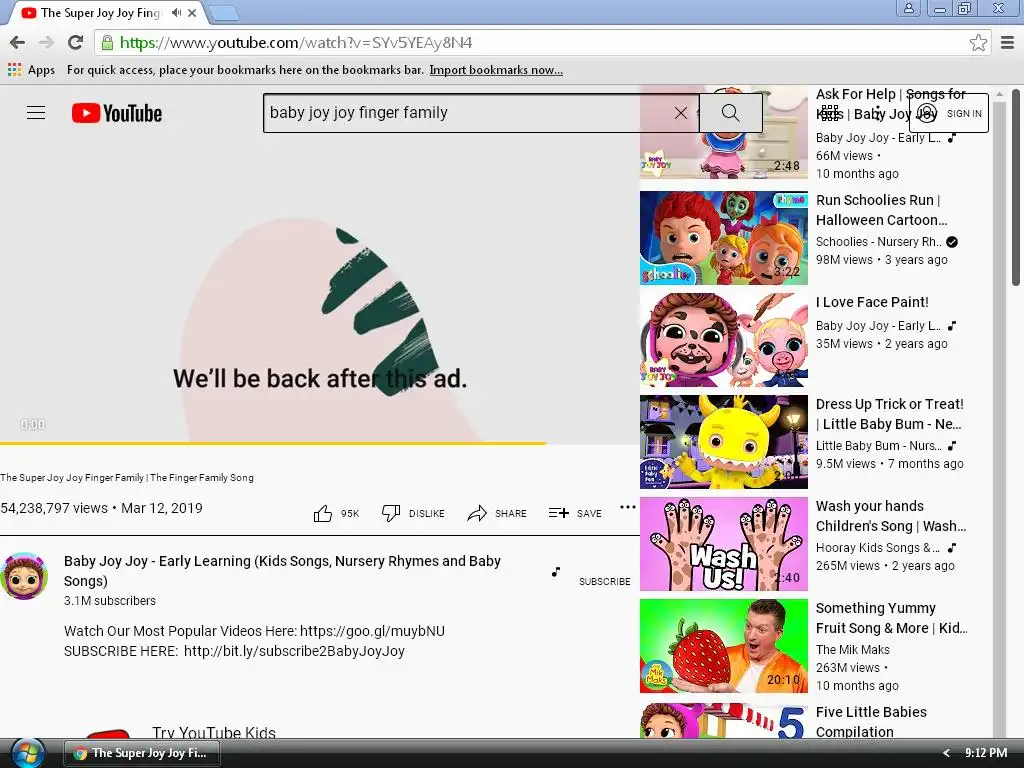Save video to a playlist
This screenshot has height=768, width=1024.
coord(575,513)
